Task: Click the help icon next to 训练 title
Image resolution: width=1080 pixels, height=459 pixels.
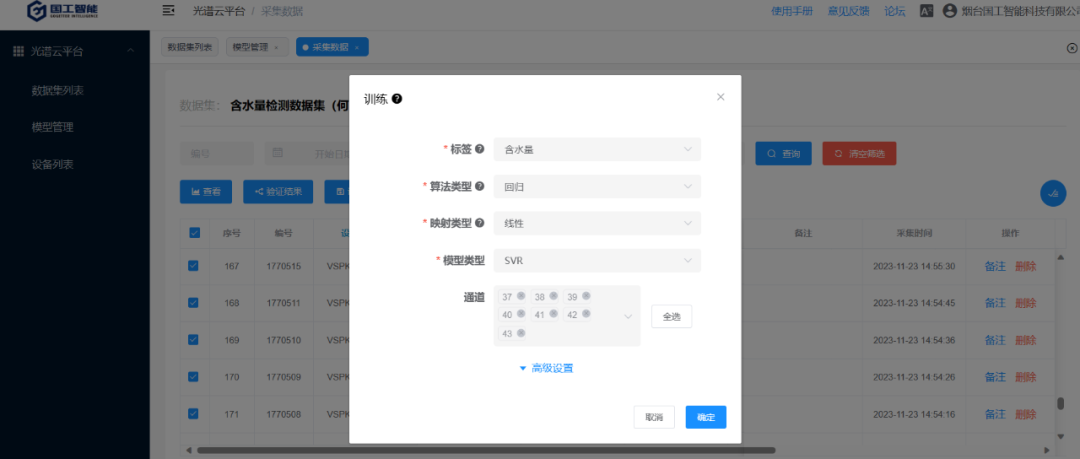Action: point(397,99)
